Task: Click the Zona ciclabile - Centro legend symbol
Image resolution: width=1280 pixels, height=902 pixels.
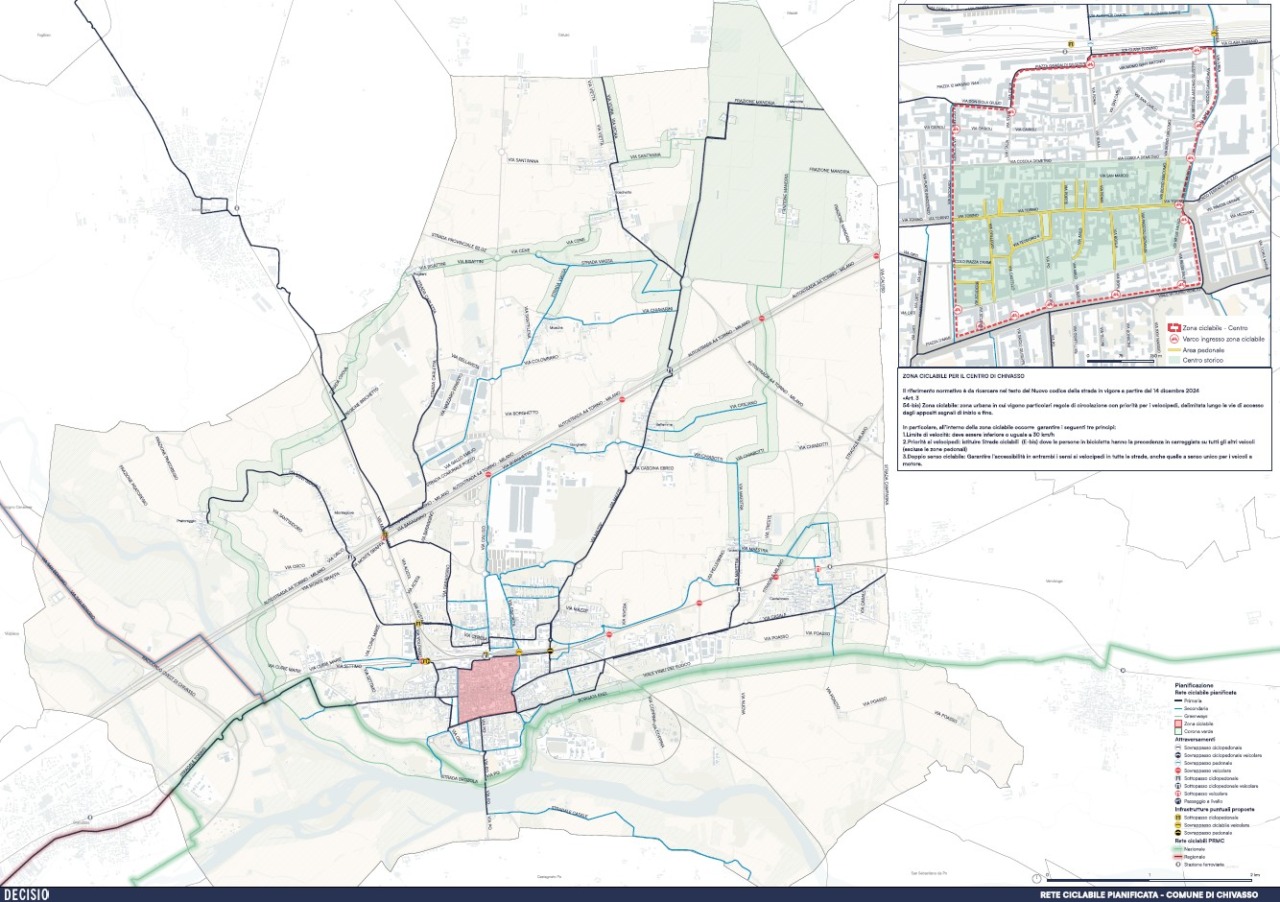Action: pos(1174,328)
